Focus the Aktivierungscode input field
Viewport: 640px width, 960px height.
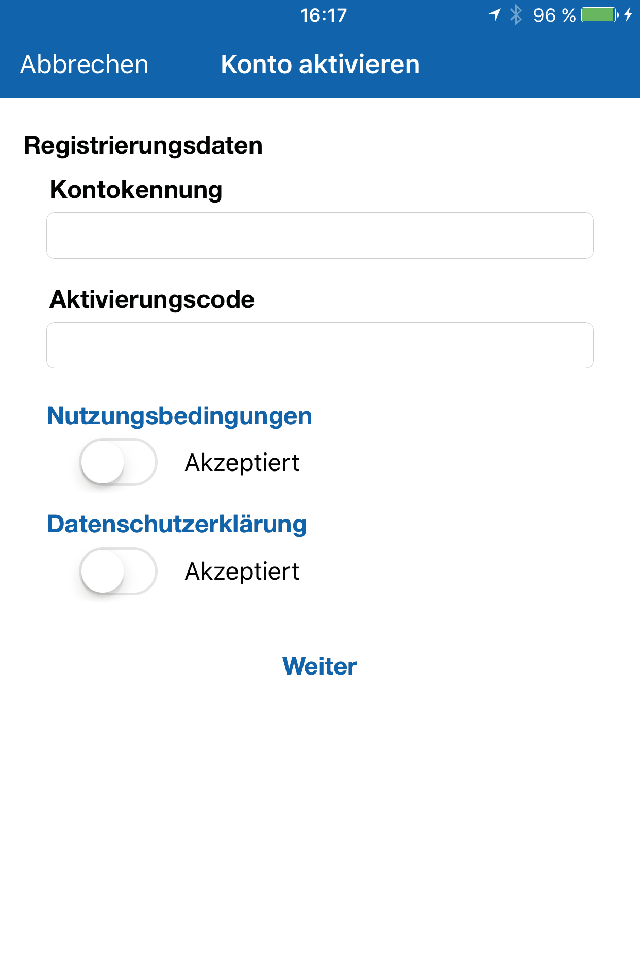coord(320,345)
